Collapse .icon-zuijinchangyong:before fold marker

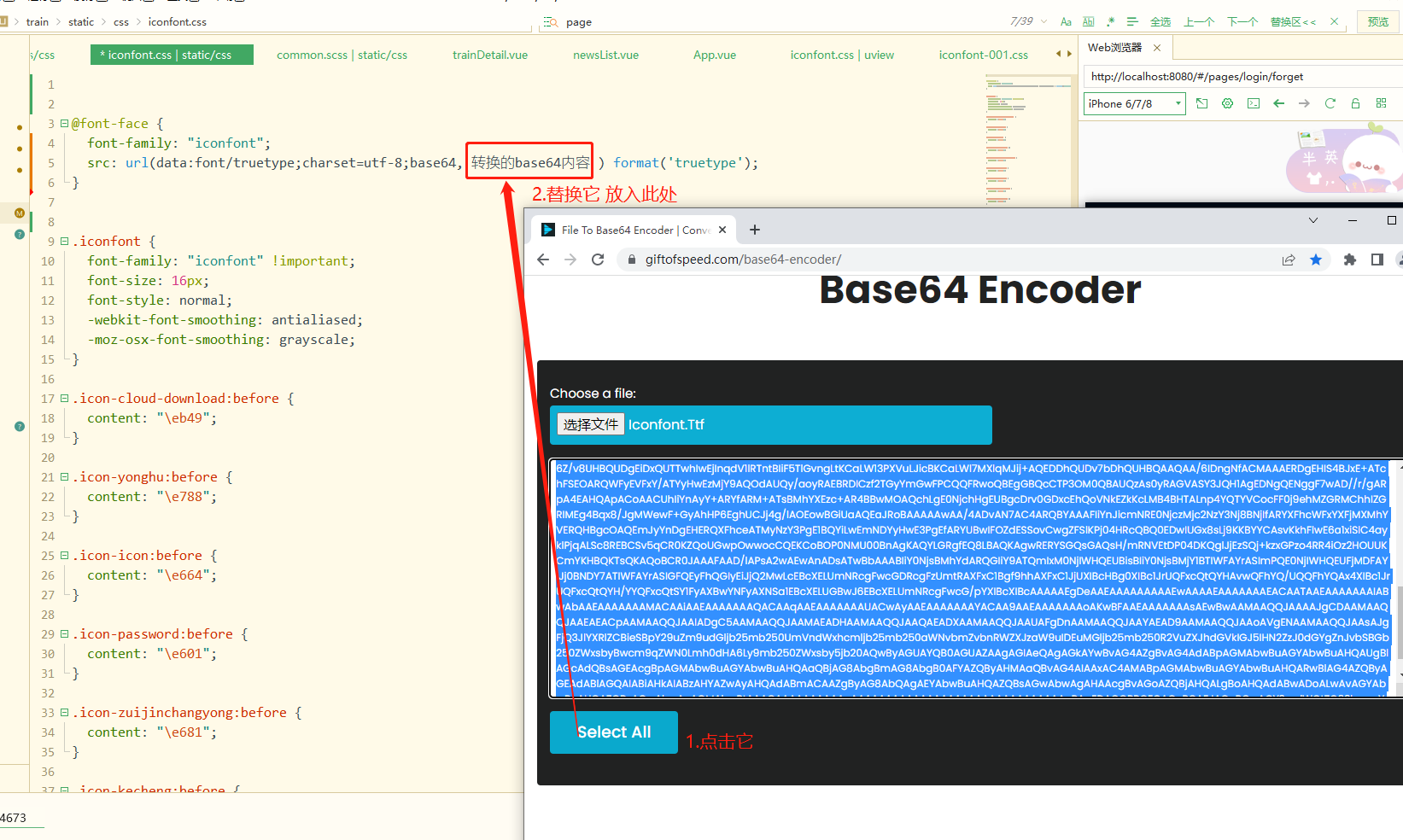point(64,713)
